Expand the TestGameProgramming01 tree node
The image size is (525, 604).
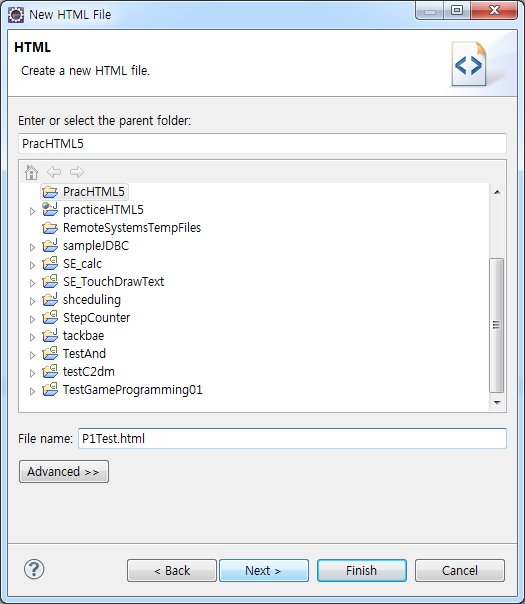click(32, 391)
